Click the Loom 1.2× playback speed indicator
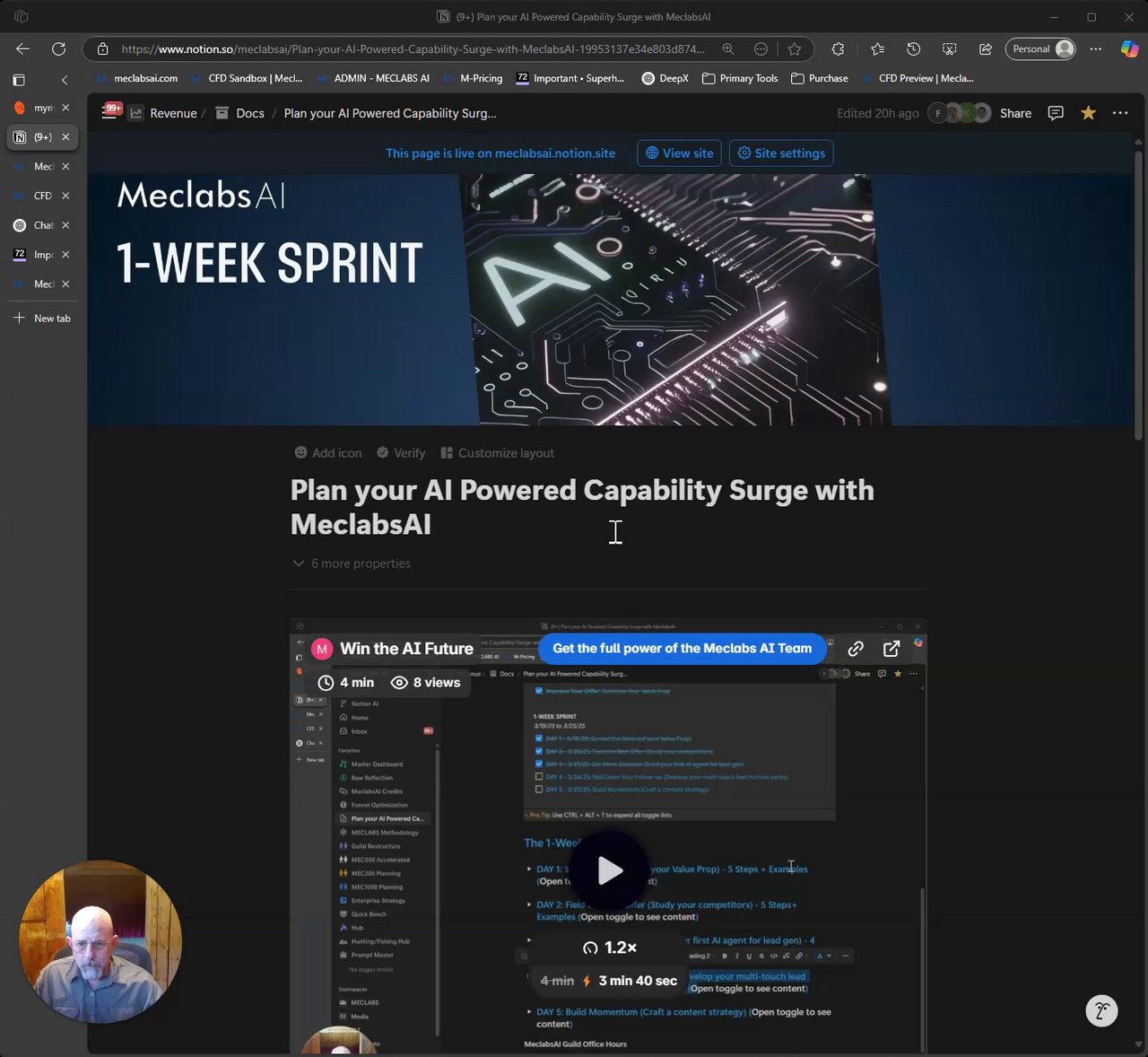 (x=610, y=948)
